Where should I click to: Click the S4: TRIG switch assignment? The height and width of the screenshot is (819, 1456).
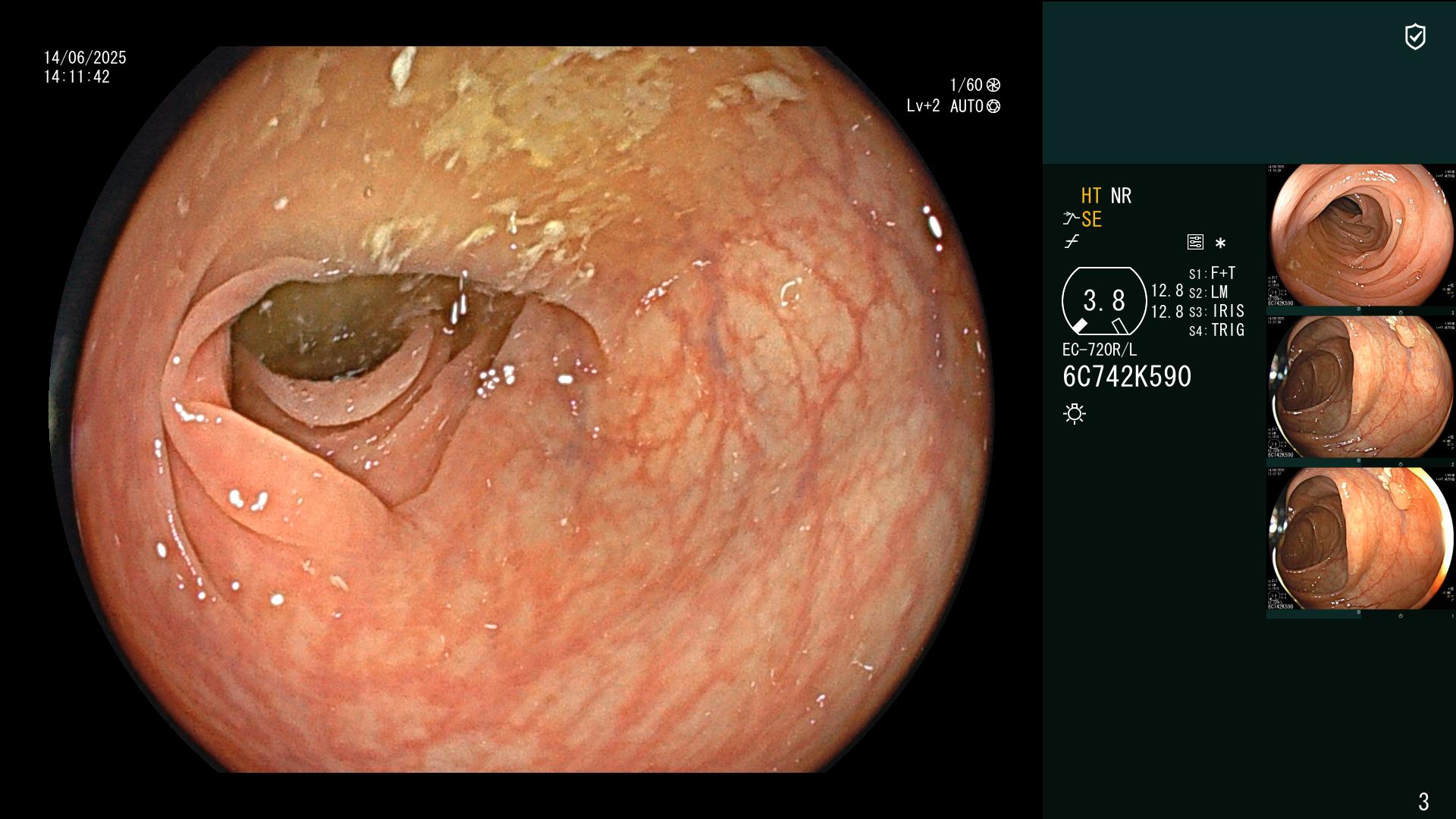pos(1216,330)
